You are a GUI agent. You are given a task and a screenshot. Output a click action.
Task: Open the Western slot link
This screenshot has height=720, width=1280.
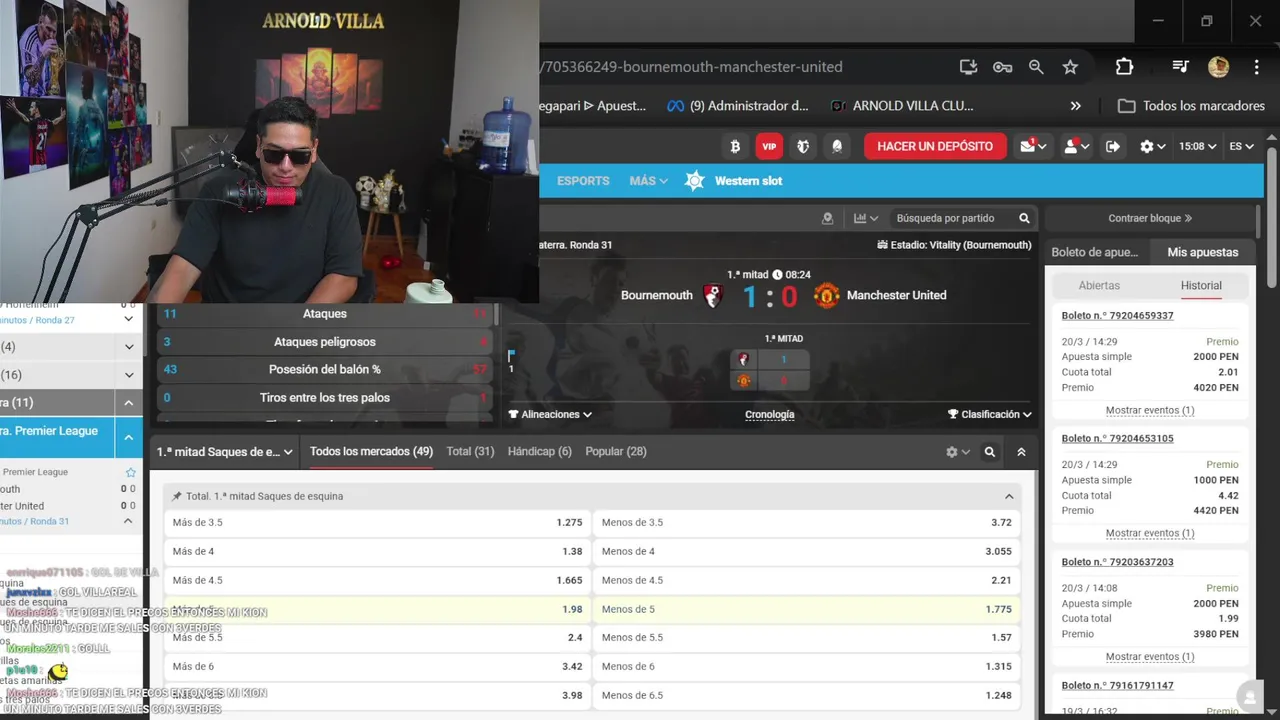734,181
